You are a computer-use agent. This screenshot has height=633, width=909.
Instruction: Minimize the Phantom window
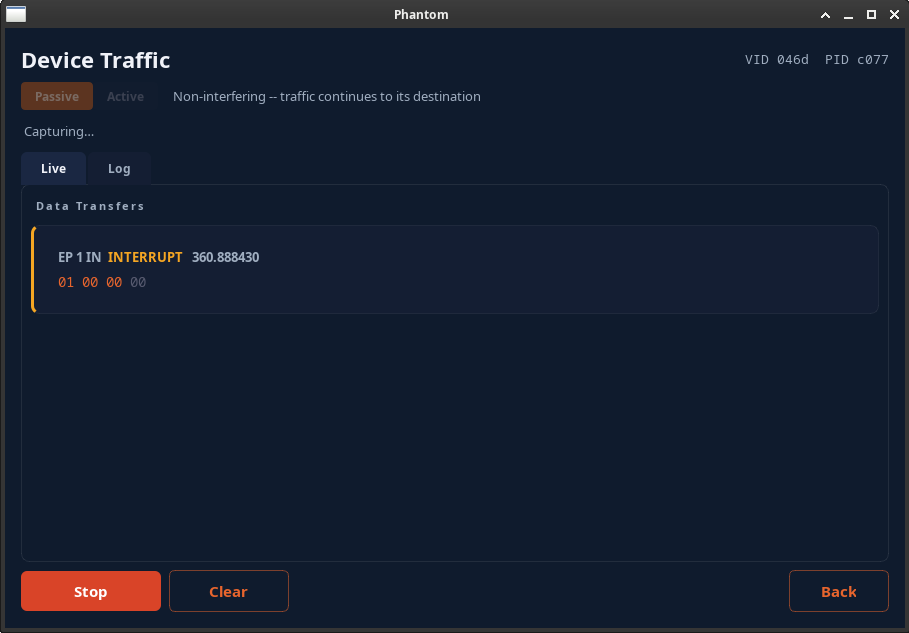[x=848, y=15]
